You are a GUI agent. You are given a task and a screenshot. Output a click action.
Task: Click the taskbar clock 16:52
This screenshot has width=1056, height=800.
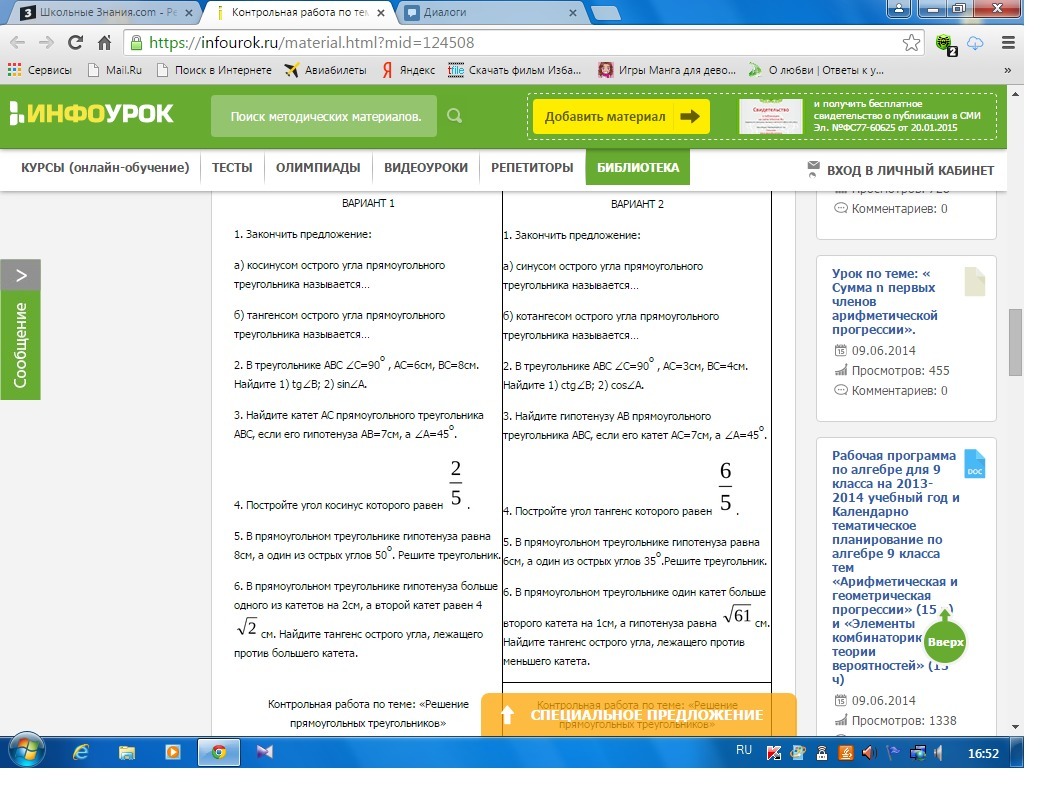[x=983, y=754]
